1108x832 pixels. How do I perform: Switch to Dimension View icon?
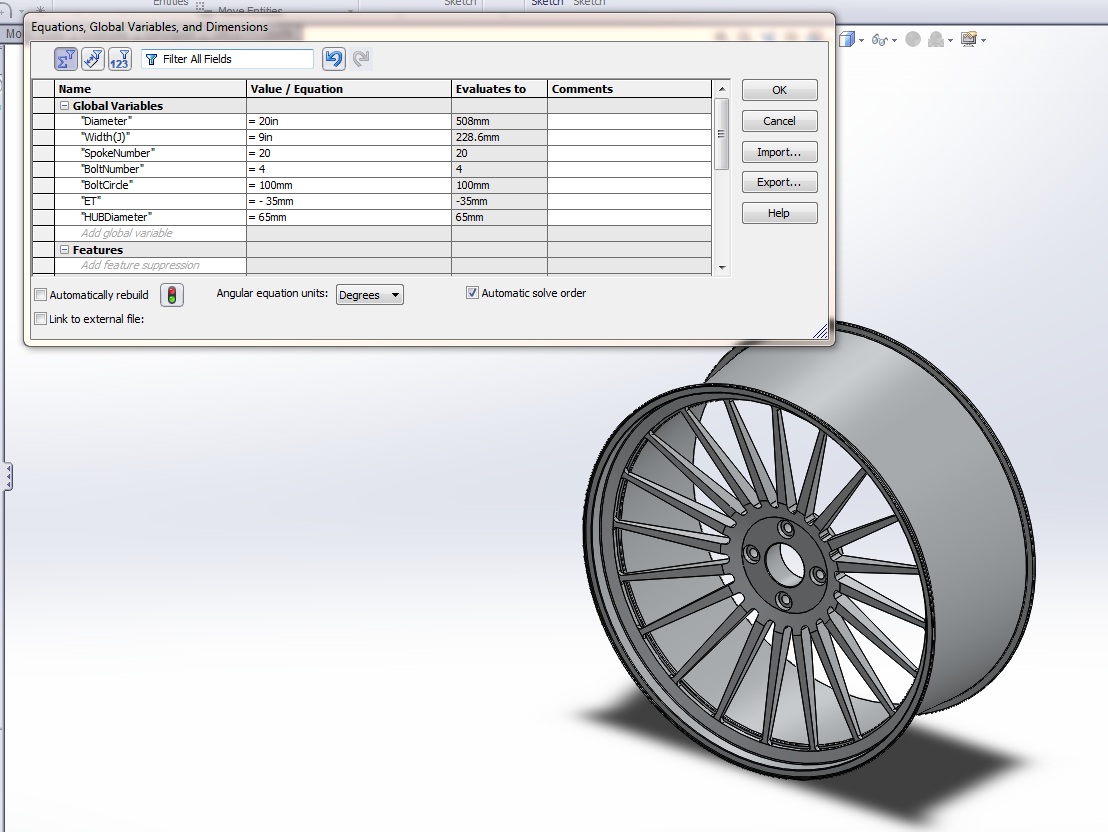point(93,59)
